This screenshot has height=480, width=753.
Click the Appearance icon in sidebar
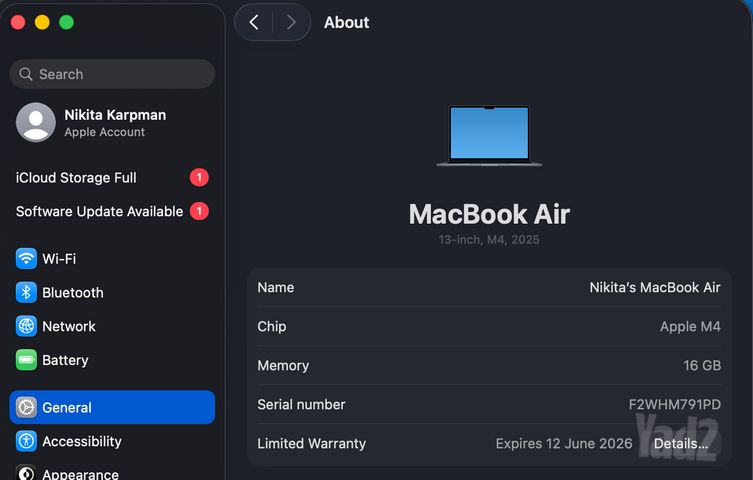[26, 473]
